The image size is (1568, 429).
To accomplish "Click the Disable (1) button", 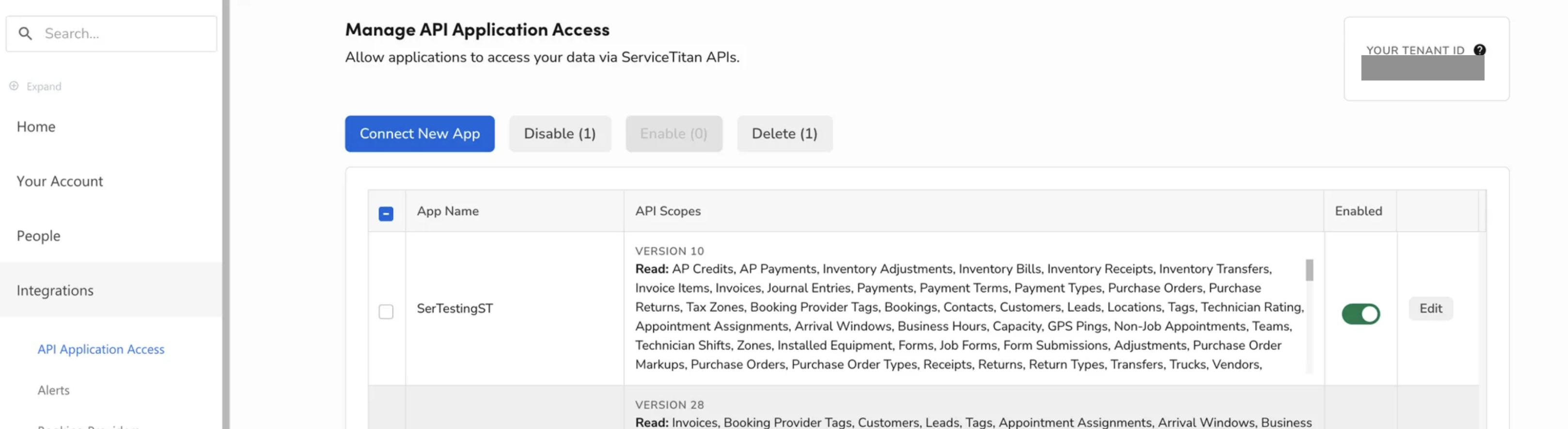I will pyautogui.click(x=559, y=134).
